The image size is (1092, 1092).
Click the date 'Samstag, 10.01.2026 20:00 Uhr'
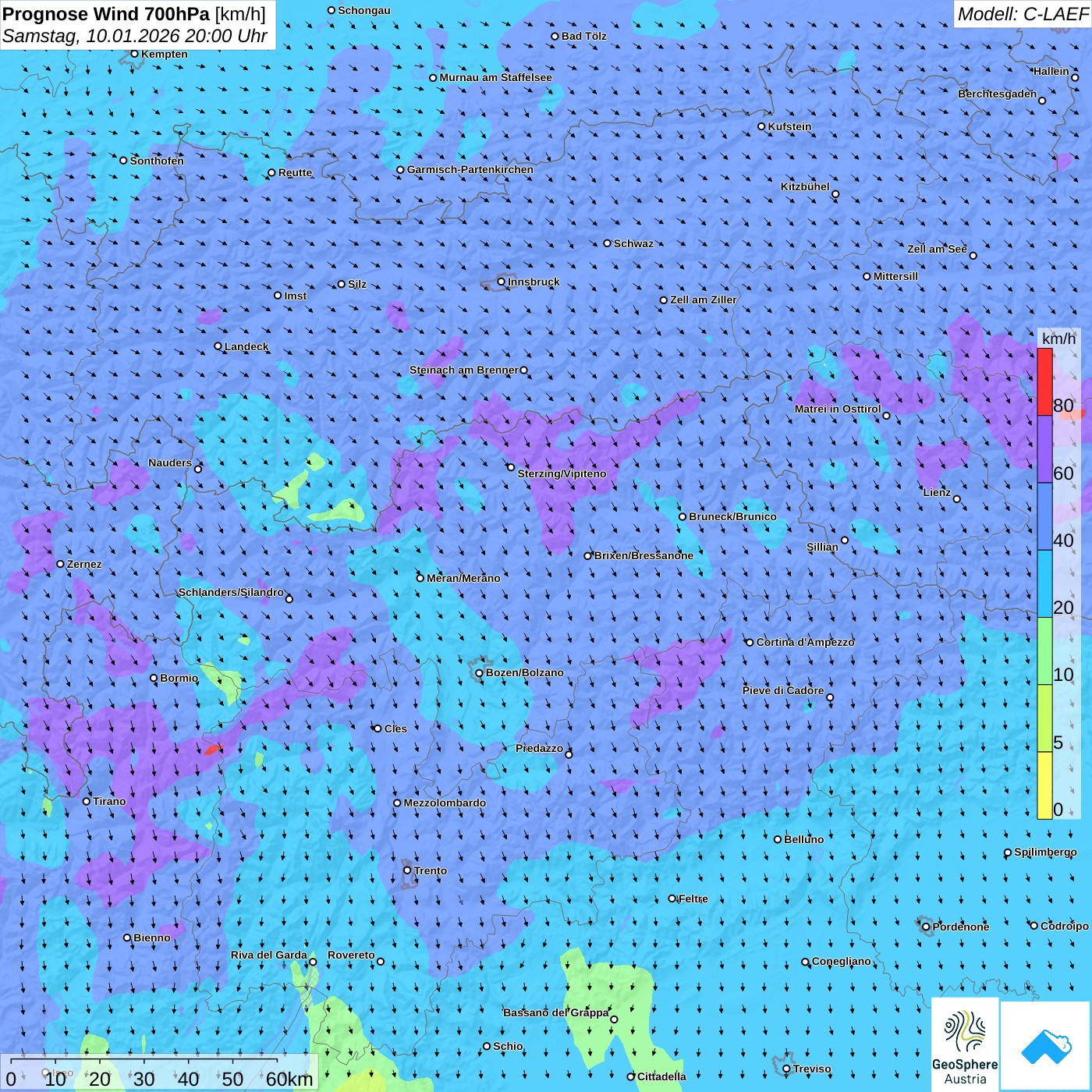(135, 36)
